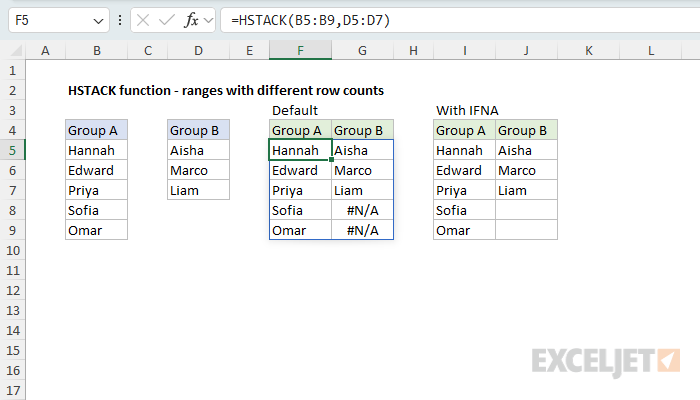Select #N/A cell in row 8
The image size is (700, 400).
coord(362,210)
